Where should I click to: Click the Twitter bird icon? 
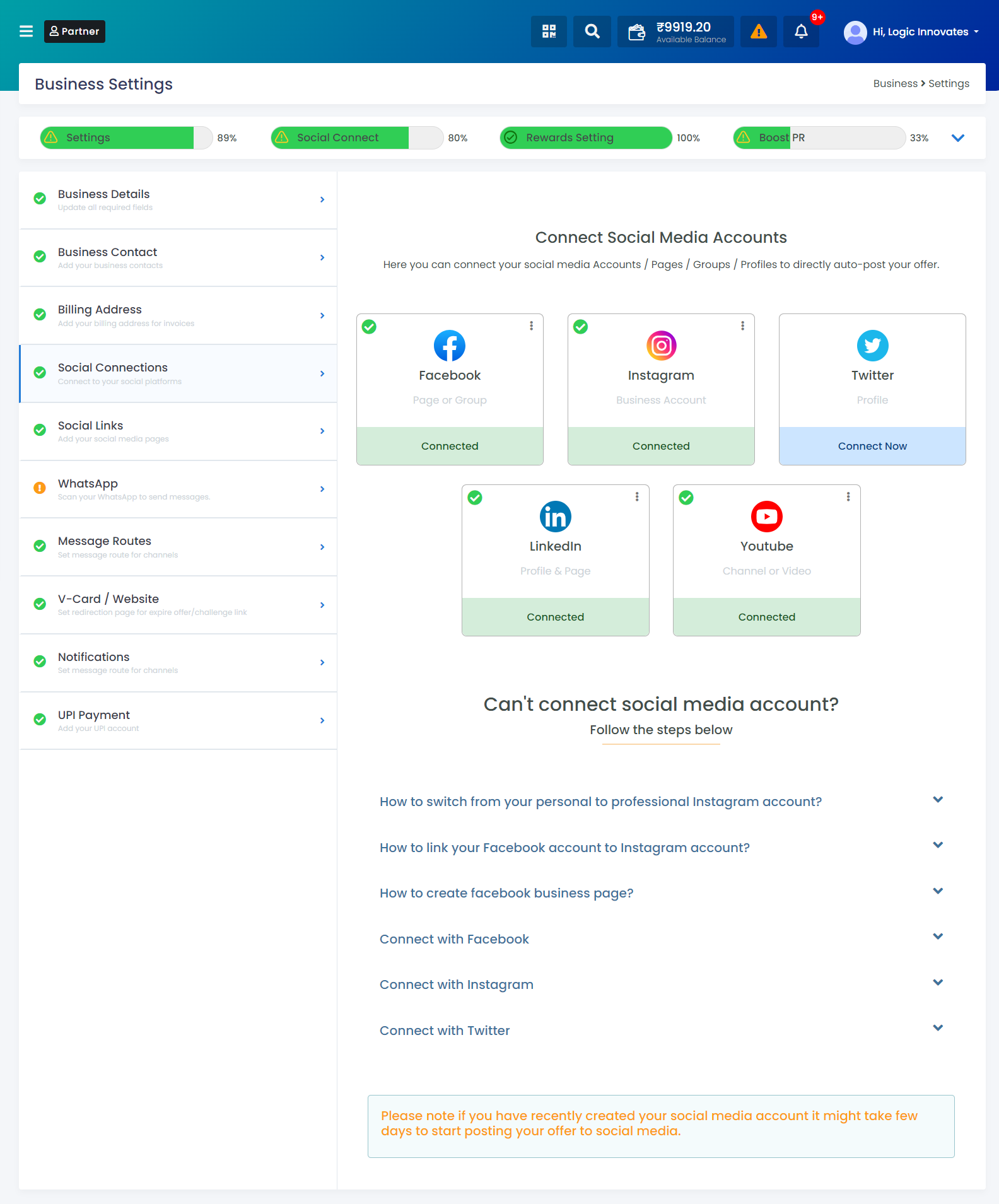[872, 346]
